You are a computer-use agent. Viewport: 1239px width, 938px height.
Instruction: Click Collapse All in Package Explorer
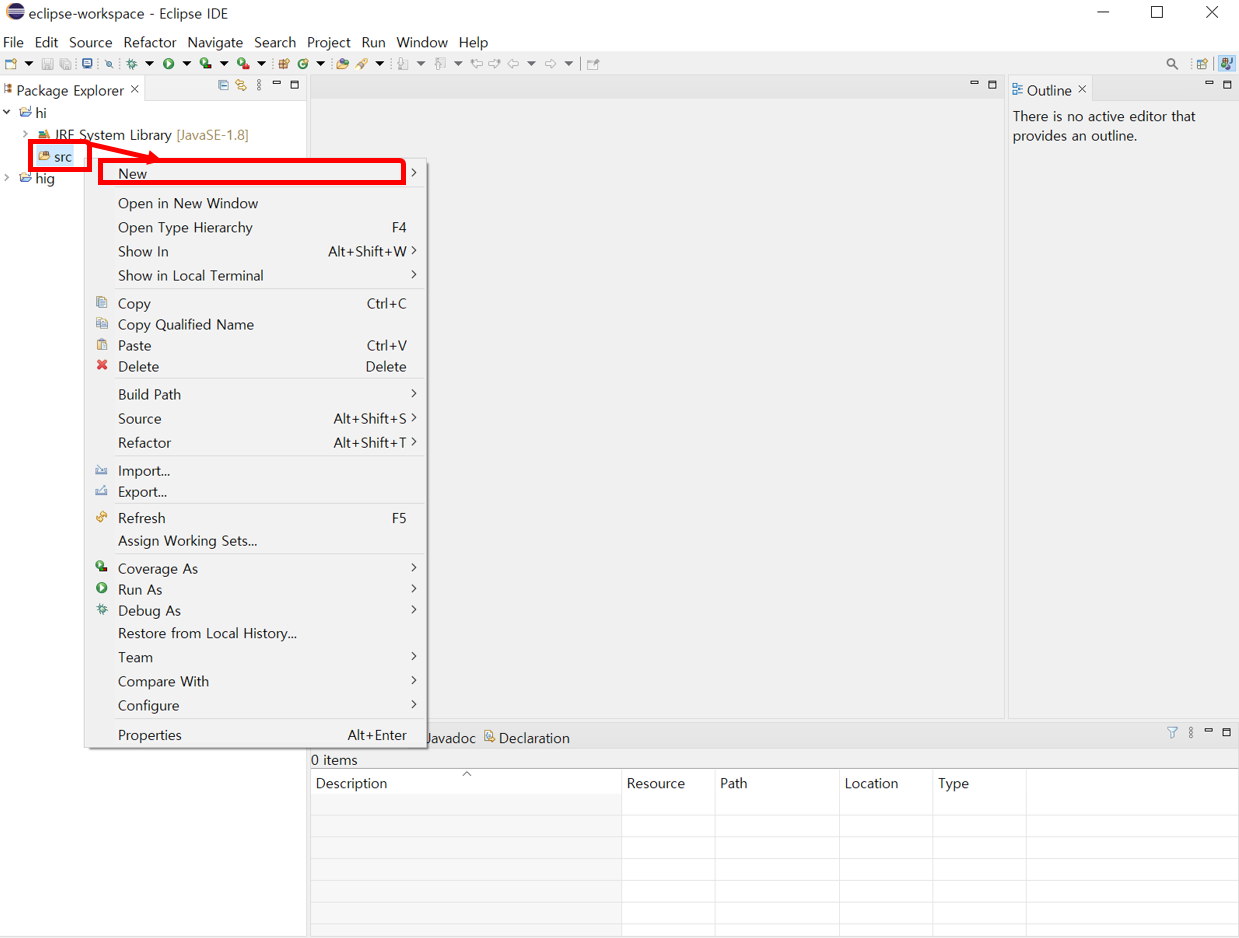[x=223, y=86]
